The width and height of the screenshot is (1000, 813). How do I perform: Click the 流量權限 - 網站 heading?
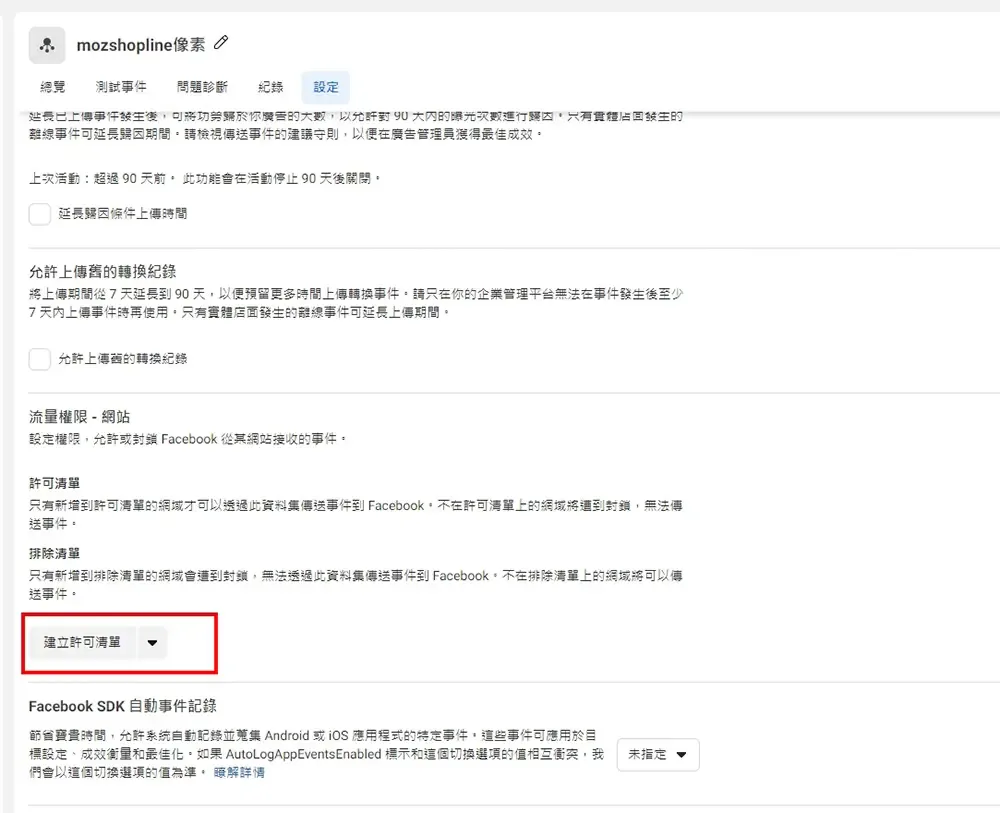click(79, 417)
